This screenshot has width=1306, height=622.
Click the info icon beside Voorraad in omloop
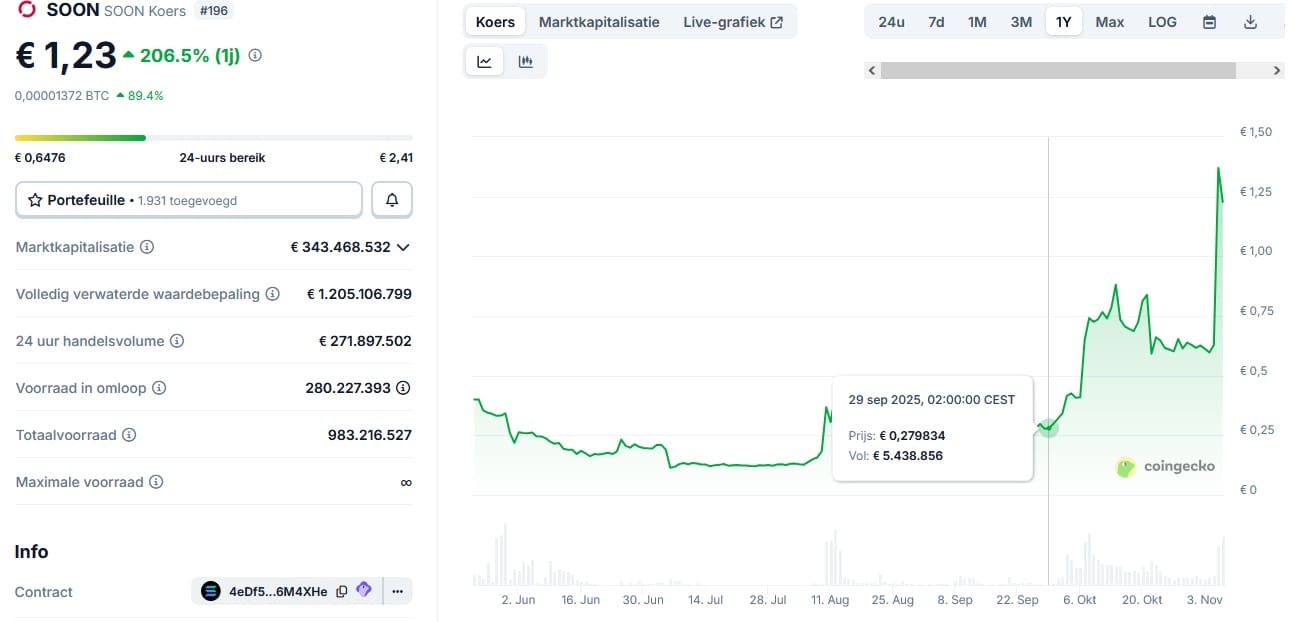click(158, 388)
